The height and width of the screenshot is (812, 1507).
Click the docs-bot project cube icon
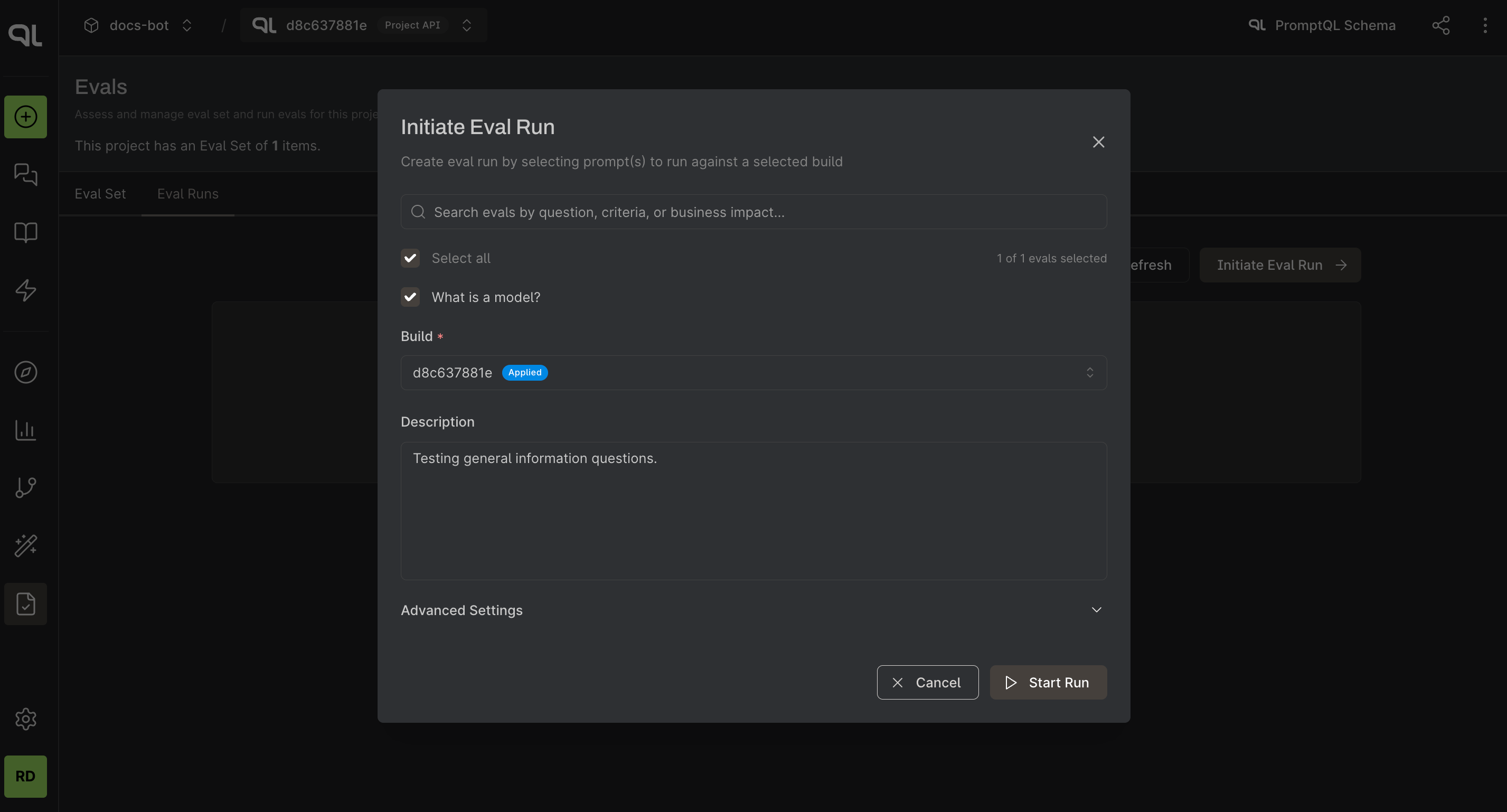point(91,25)
